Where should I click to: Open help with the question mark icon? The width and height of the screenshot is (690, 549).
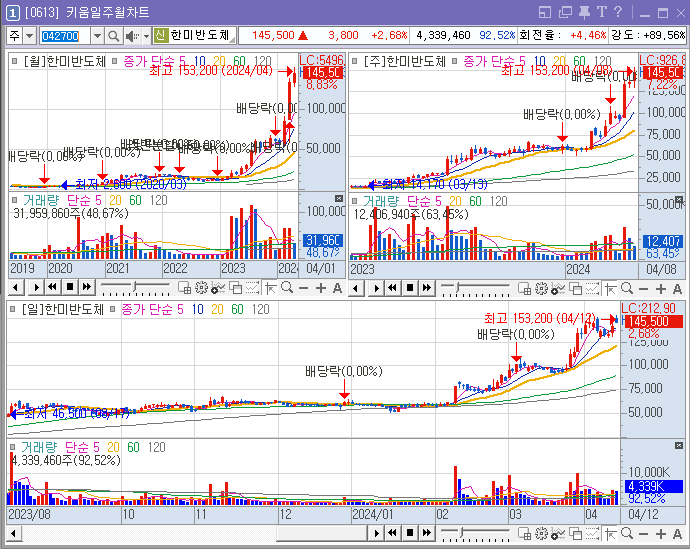618,12
